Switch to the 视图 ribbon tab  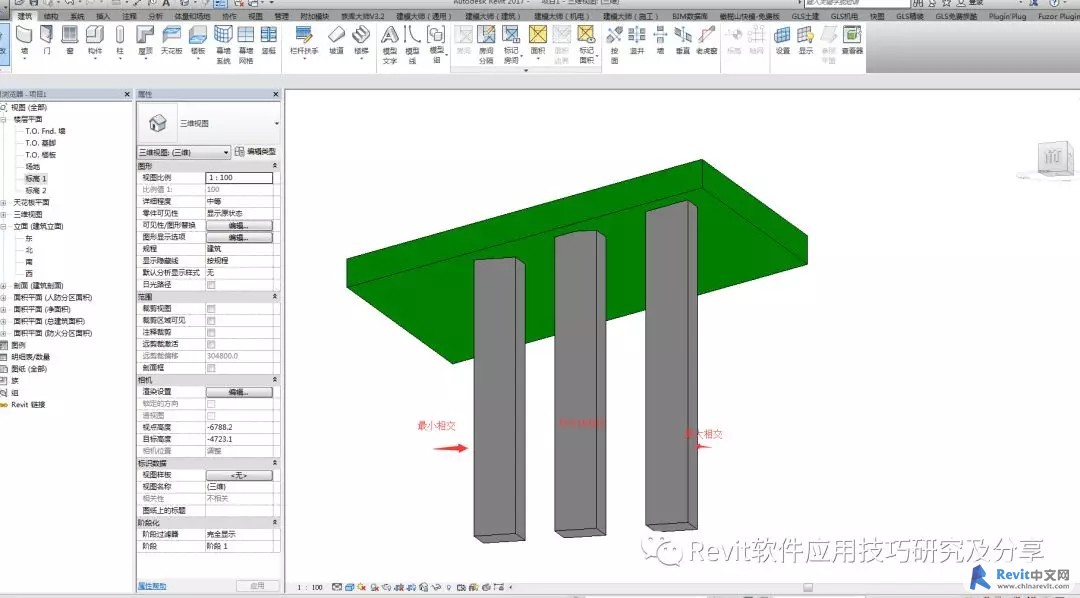pos(256,16)
